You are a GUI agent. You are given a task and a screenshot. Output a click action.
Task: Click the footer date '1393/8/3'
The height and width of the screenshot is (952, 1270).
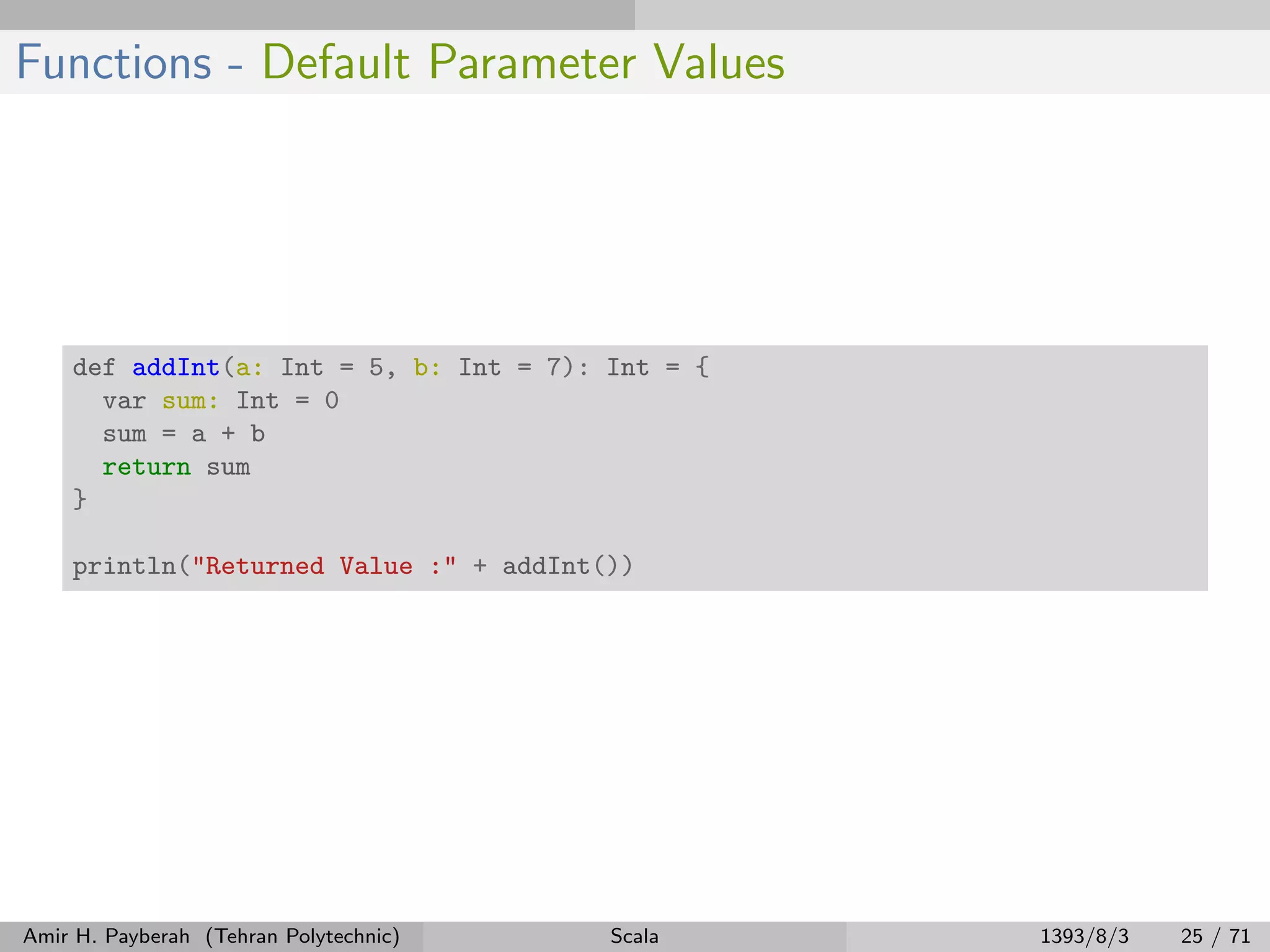(1084, 936)
